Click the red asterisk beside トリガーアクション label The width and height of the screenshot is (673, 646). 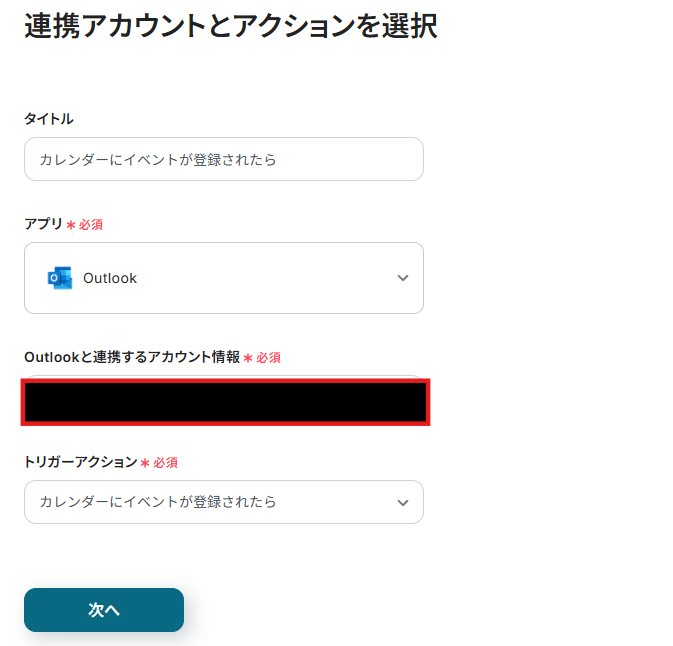pyautogui.click(x=145, y=463)
